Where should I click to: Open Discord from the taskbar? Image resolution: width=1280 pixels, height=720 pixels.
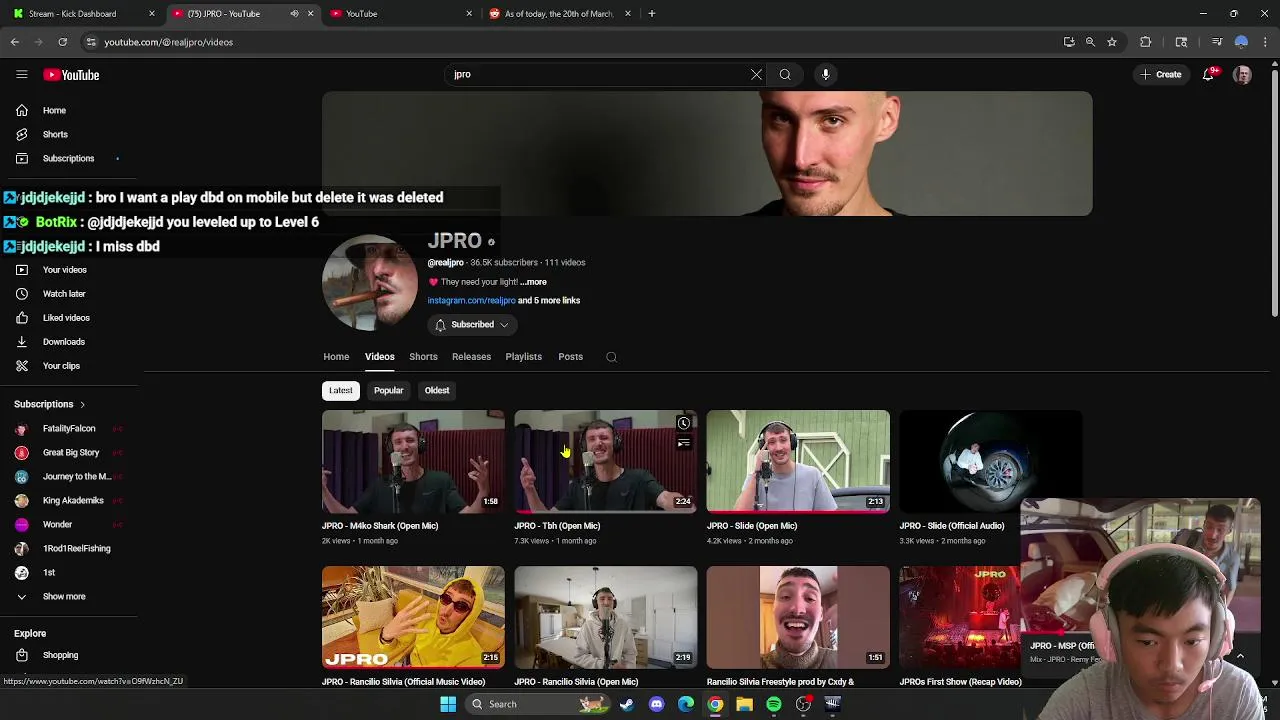tap(656, 704)
